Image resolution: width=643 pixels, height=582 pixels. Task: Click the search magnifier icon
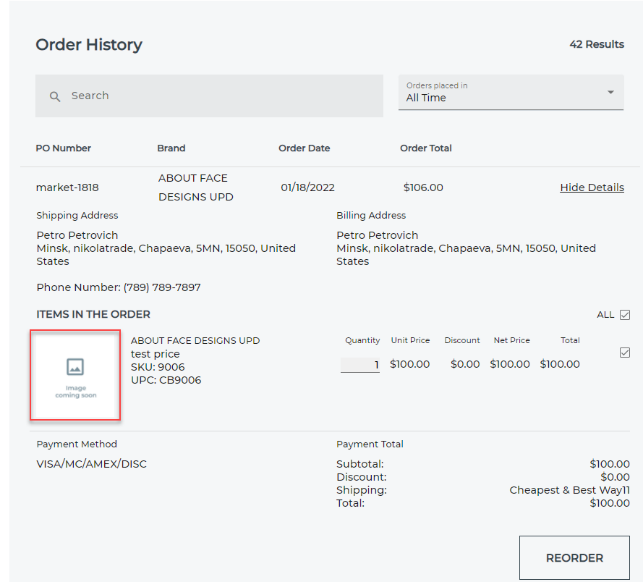(x=55, y=96)
